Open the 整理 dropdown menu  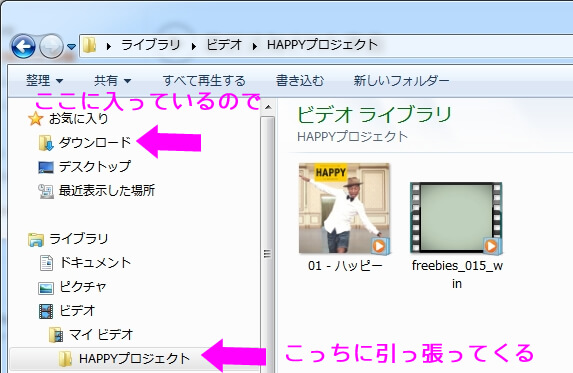coord(45,80)
